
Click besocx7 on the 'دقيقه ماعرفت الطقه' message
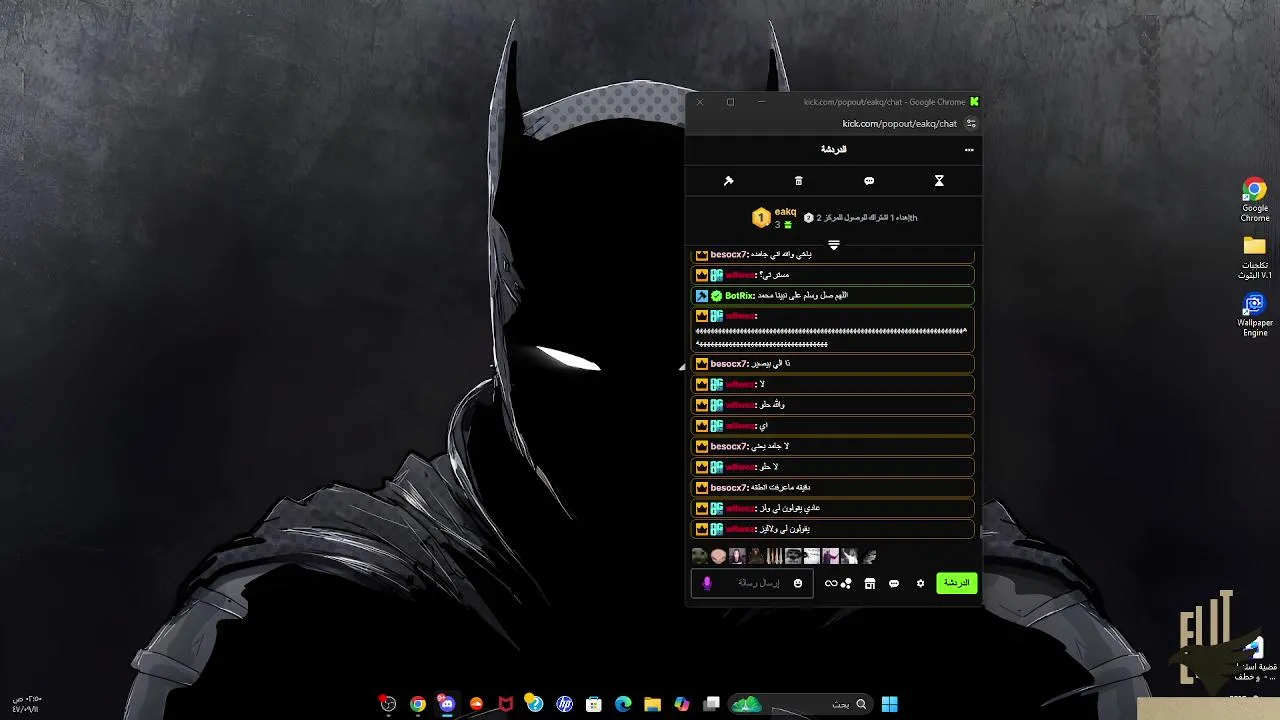coord(729,488)
